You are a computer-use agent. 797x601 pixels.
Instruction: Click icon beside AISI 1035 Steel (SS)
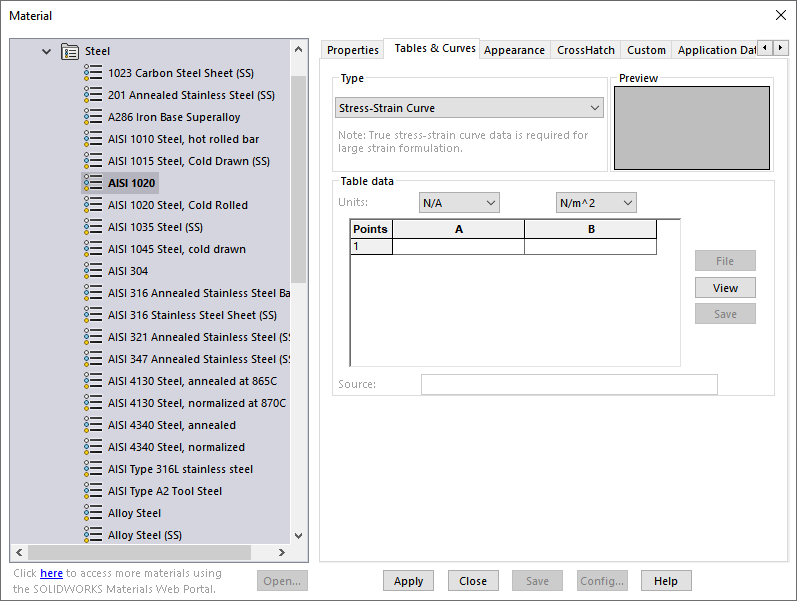point(93,227)
